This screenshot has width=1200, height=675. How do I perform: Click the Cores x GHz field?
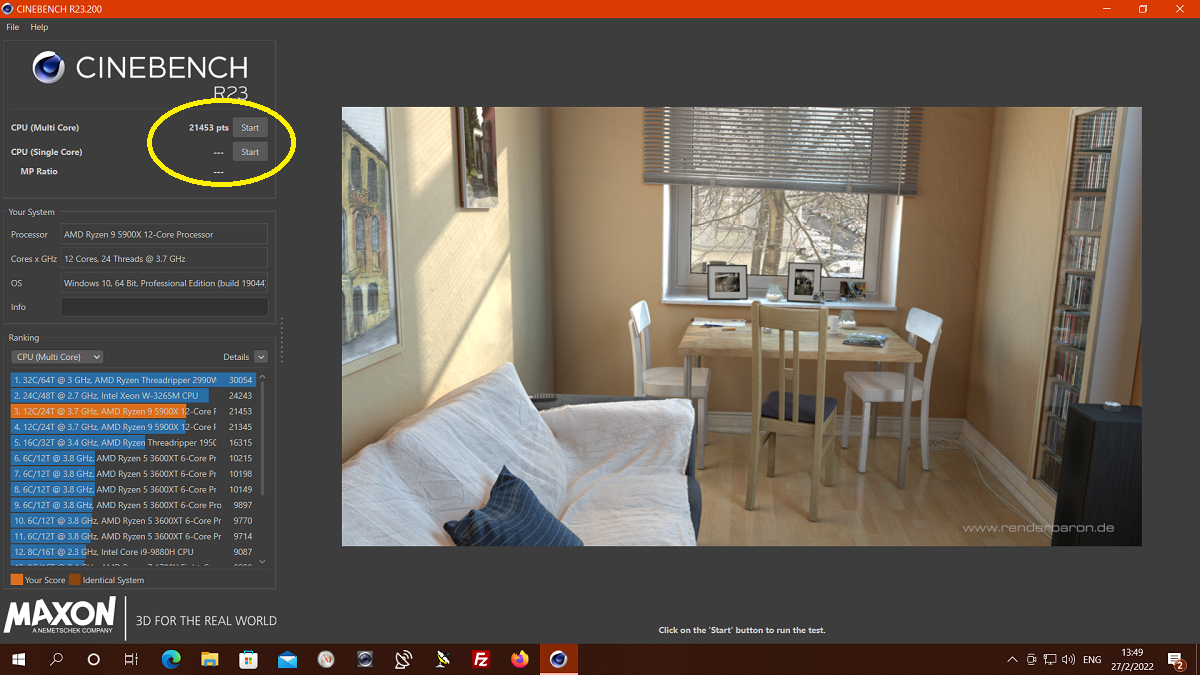coord(164,258)
